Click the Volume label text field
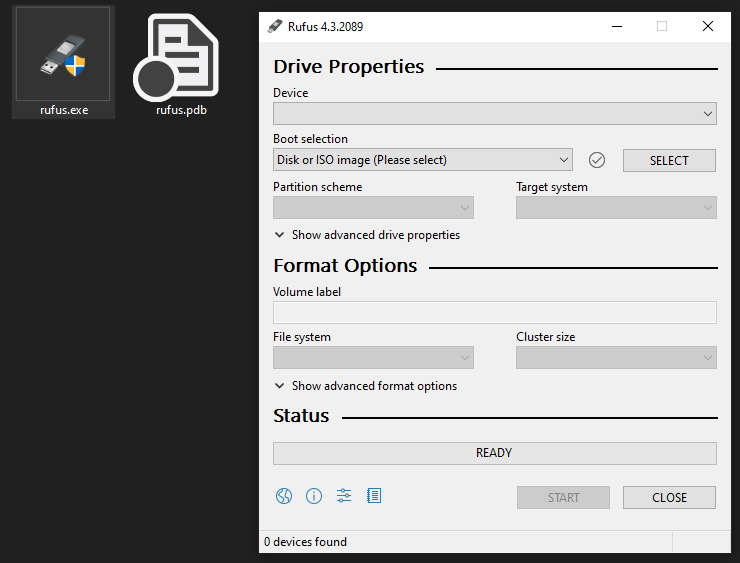Image resolution: width=740 pixels, height=563 pixels. (x=494, y=312)
